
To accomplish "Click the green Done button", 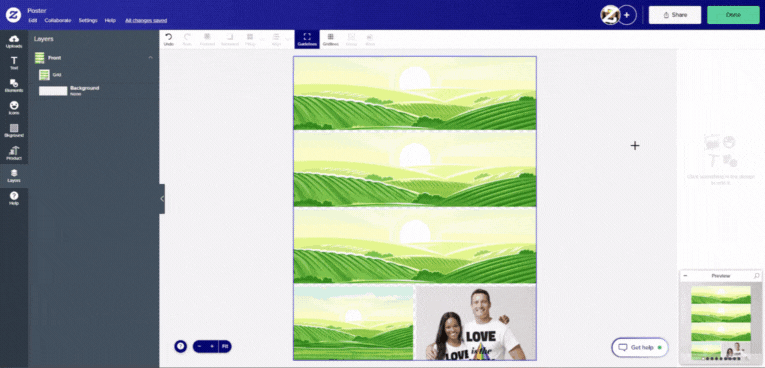I will click(733, 15).
